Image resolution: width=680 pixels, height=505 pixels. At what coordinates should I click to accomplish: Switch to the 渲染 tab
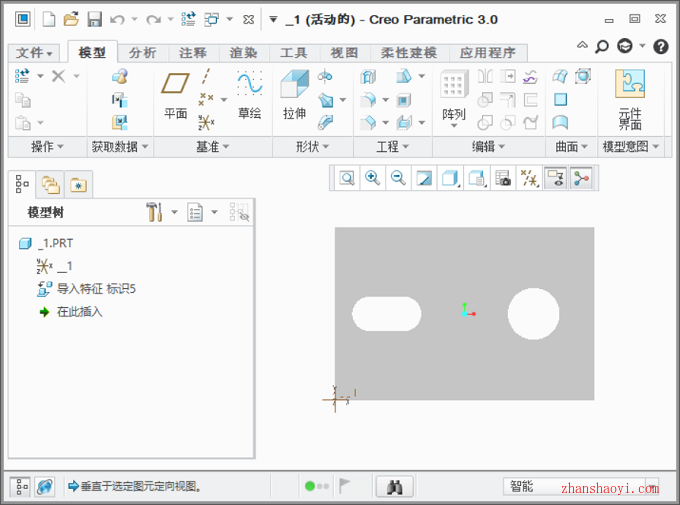pyautogui.click(x=243, y=53)
